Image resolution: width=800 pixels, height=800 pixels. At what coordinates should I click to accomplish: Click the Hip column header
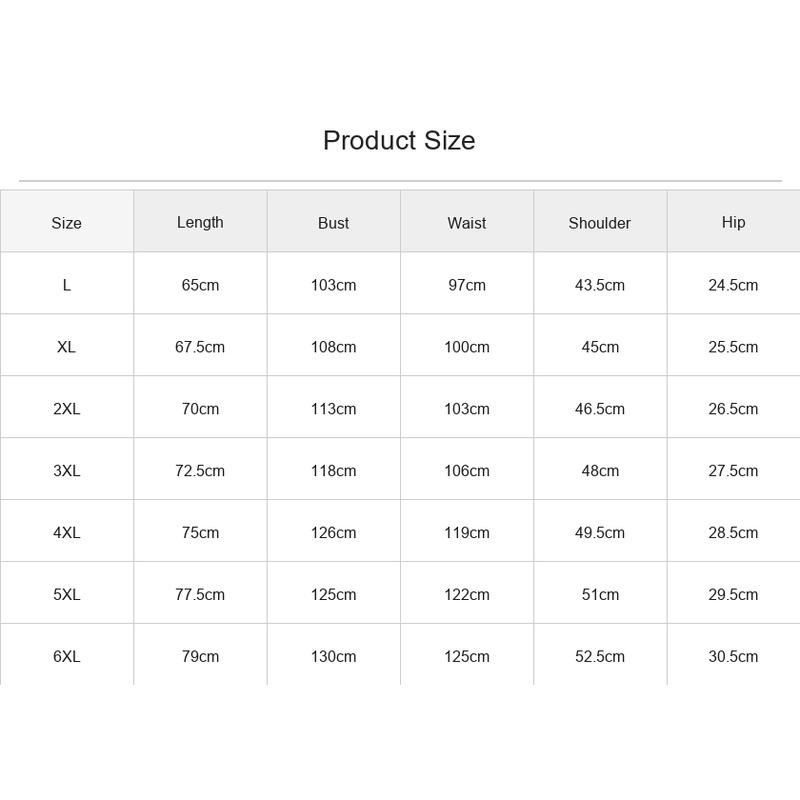(x=733, y=222)
